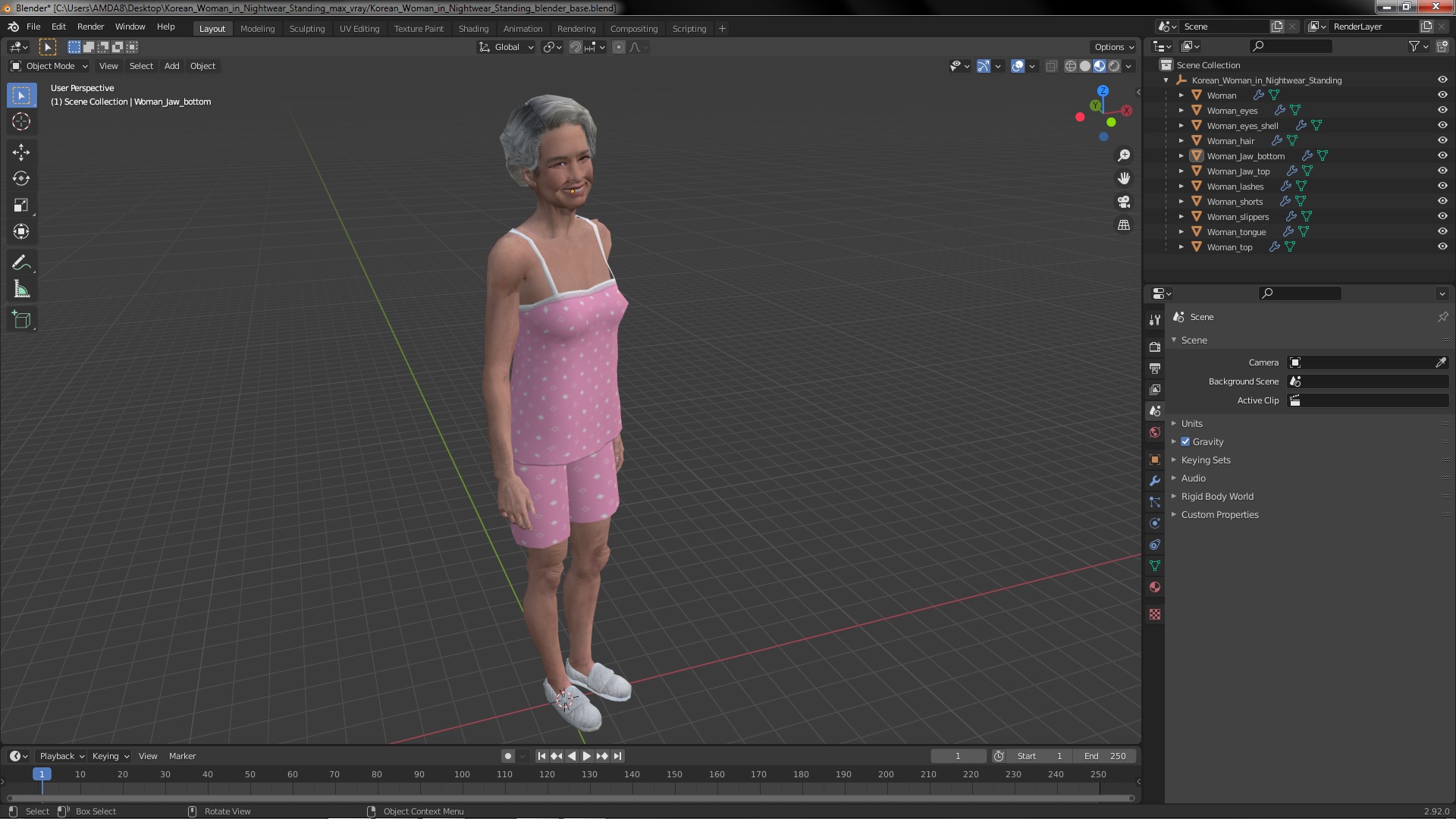Image resolution: width=1456 pixels, height=819 pixels.
Task: Open the Marker menu in timeline
Action: [182, 756]
